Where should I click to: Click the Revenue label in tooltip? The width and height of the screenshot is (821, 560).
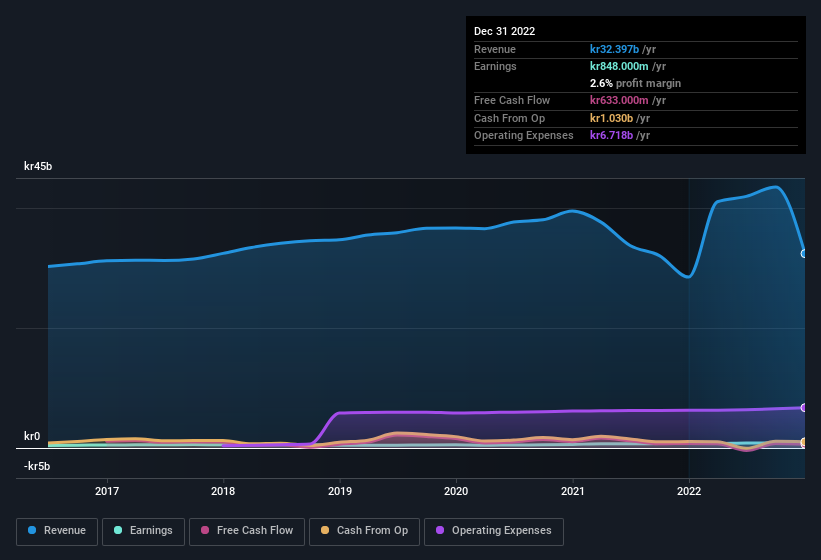(x=495, y=49)
